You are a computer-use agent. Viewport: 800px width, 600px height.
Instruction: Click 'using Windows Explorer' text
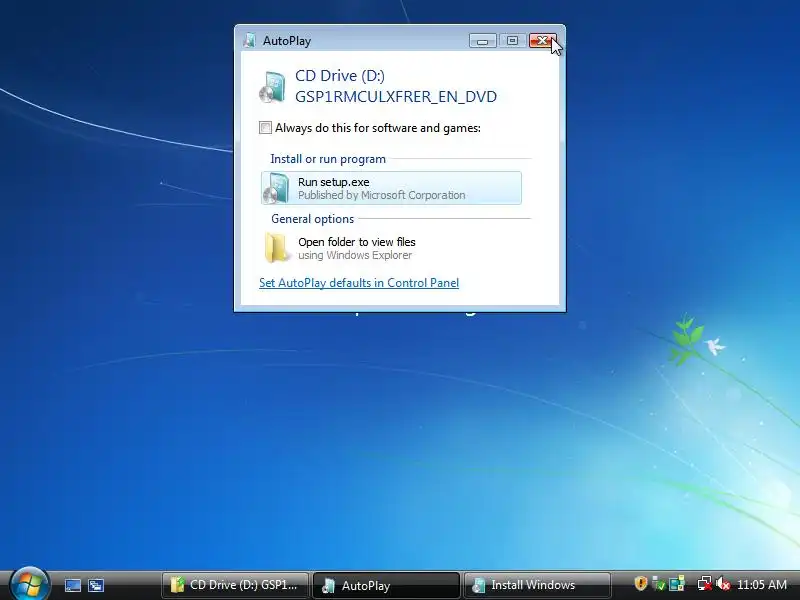355,255
